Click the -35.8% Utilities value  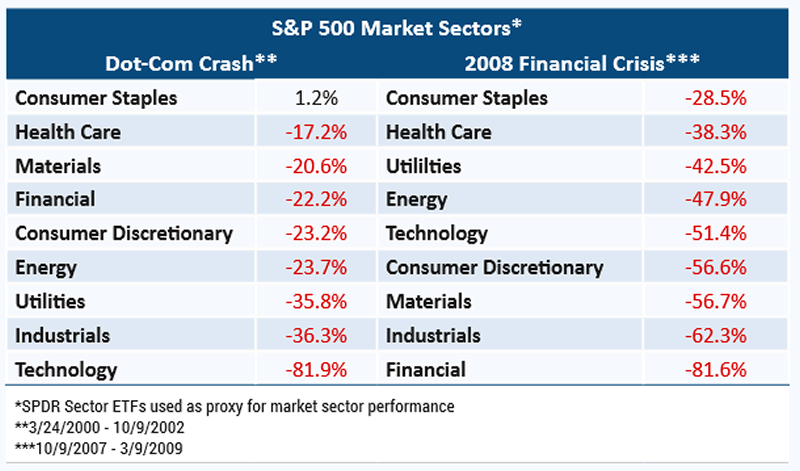pyautogui.click(x=318, y=301)
